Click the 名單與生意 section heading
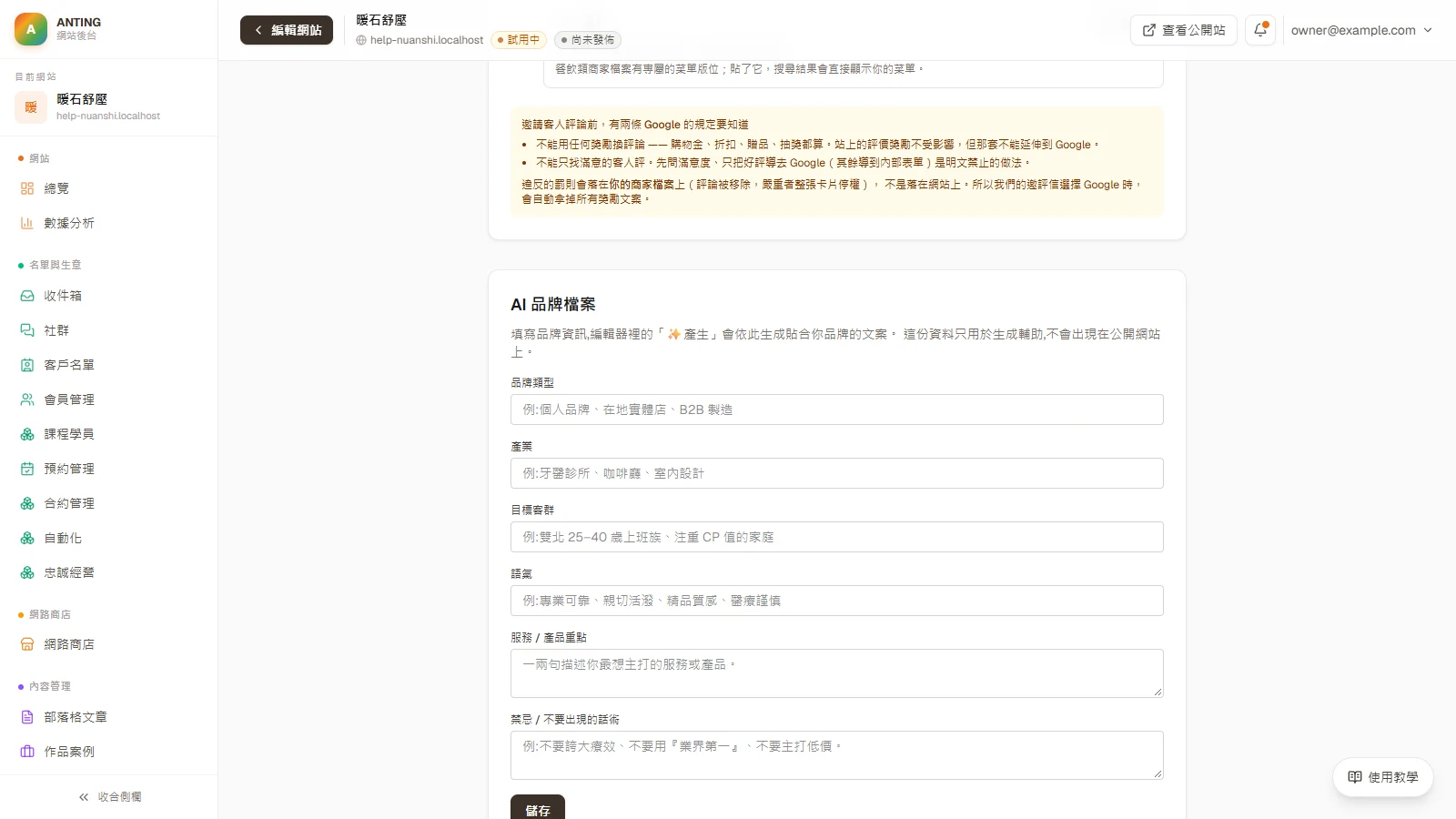This screenshot has height=819, width=1456. click(x=56, y=265)
